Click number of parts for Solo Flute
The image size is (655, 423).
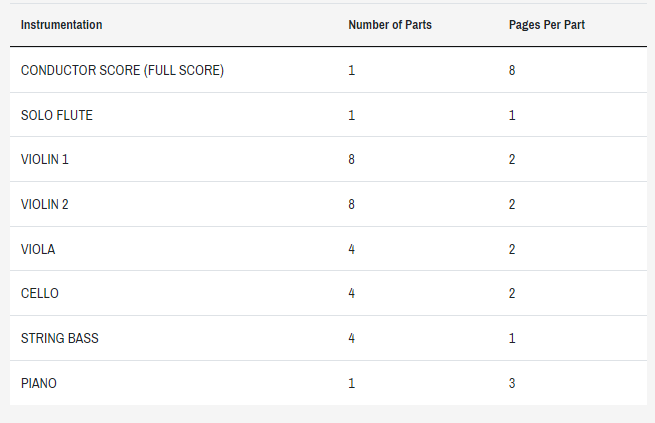[x=351, y=115]
